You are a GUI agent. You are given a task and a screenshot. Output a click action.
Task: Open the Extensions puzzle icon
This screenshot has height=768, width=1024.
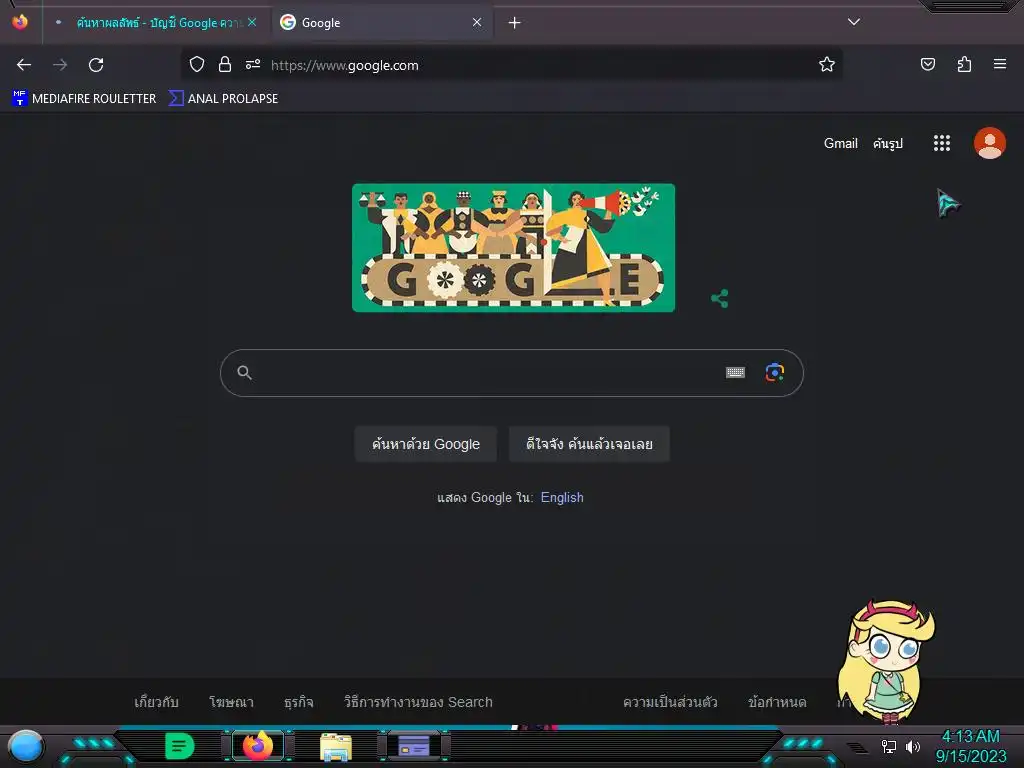[964, 64]
